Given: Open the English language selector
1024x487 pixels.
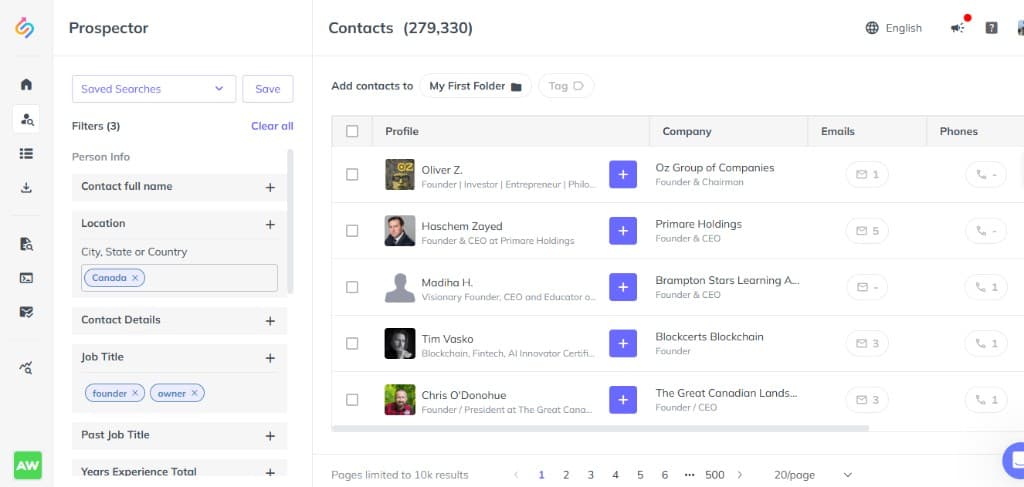Looking at the screenshot, I should coord(893,28).
